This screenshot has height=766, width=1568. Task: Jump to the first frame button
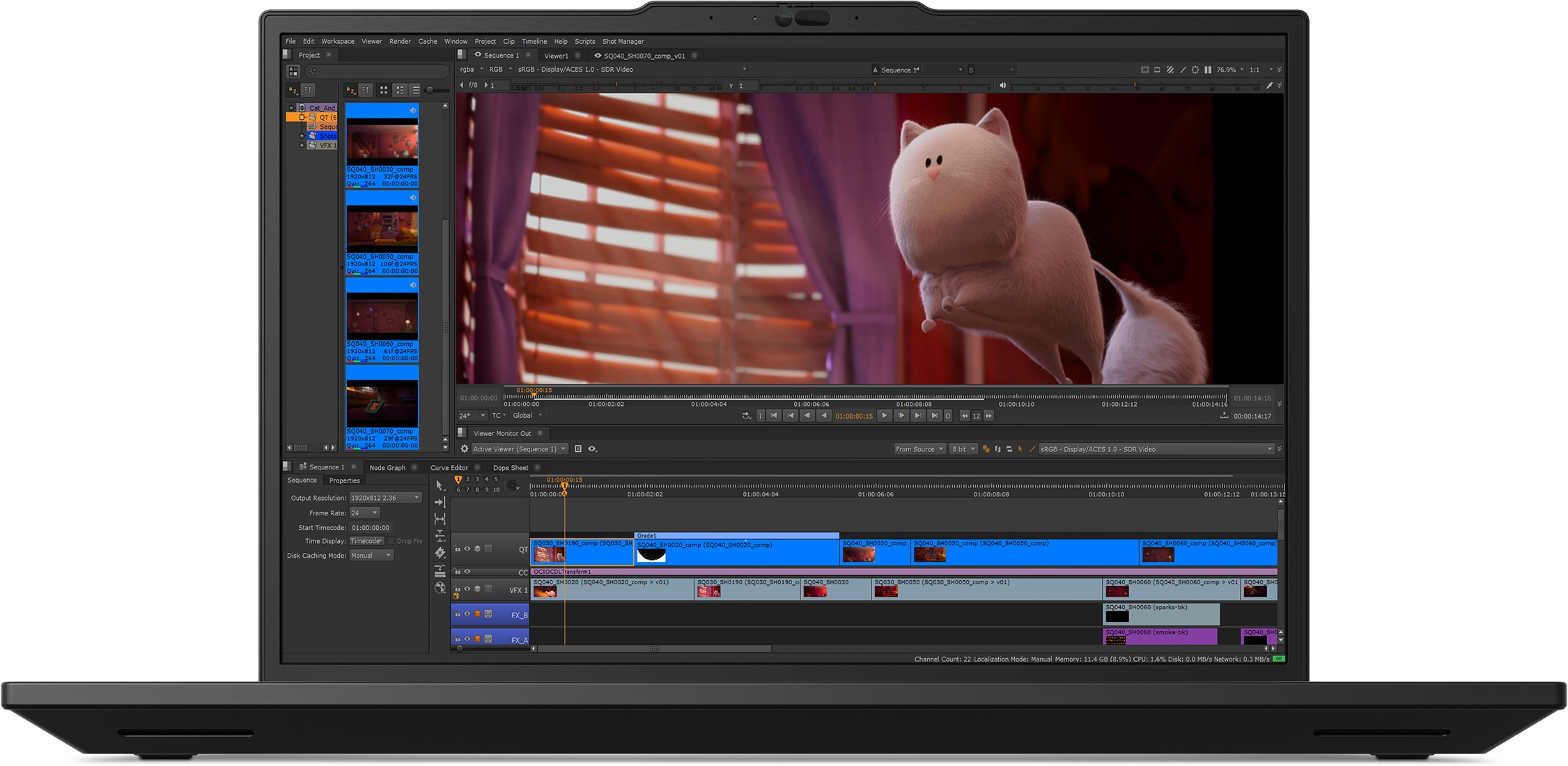774,416
